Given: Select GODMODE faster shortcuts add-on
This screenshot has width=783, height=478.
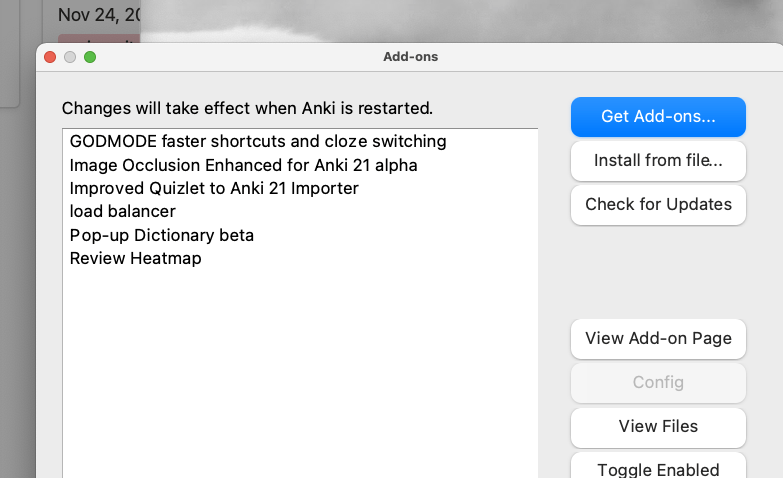Looking at the screenshot, I should [257, 141].
